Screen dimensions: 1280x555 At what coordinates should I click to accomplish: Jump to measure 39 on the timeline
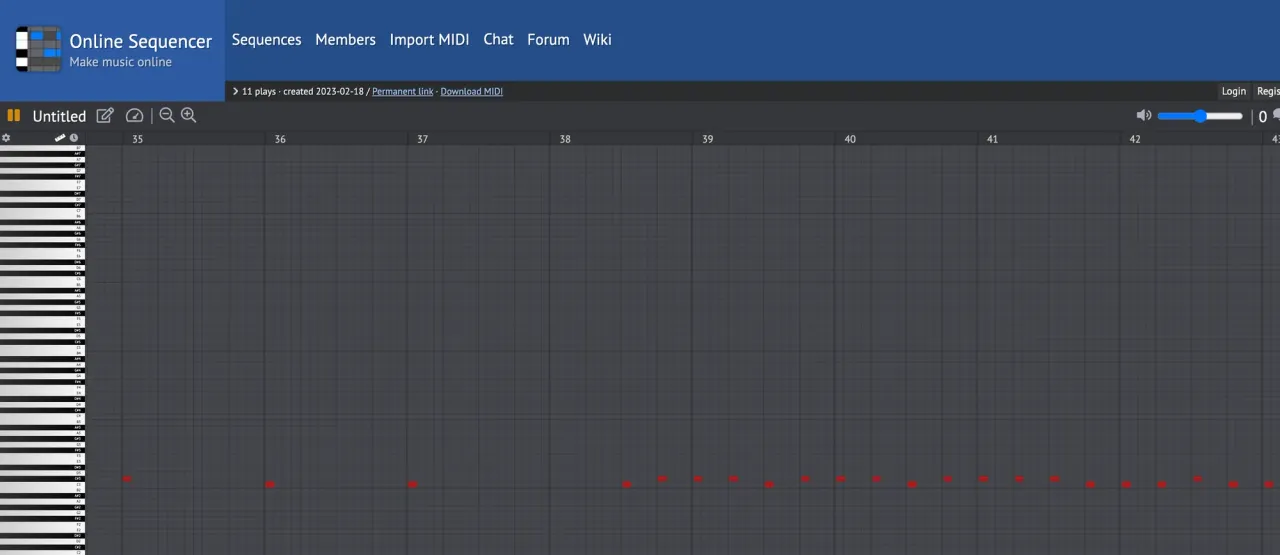707,139
